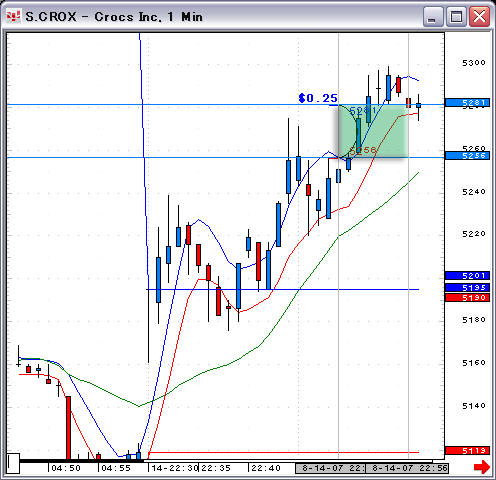Click the $0.25 measurement label
The height and width of the screenshot is (480, 496).
[318, 98]
